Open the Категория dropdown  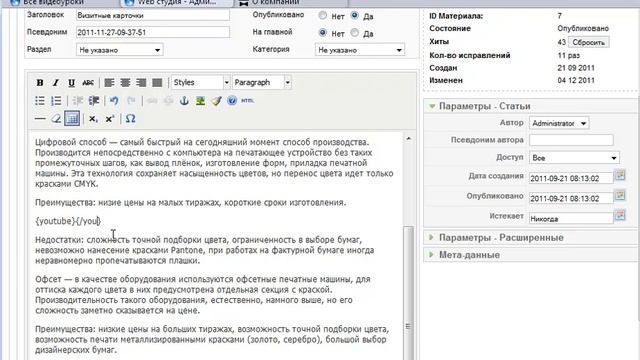(x=360, y=50)
